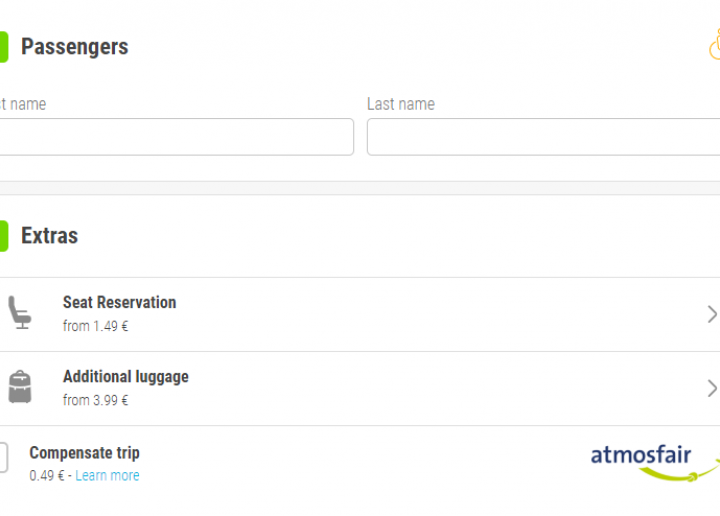
Task: Click the Last name field label
Action: [x=400, y=104]
